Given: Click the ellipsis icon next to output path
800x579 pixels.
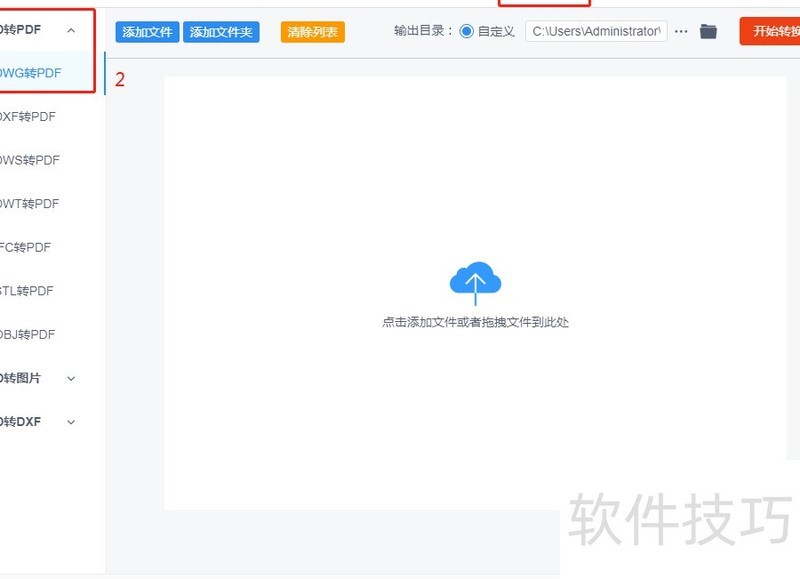Looking at the screenshot, I should (681, 31).
